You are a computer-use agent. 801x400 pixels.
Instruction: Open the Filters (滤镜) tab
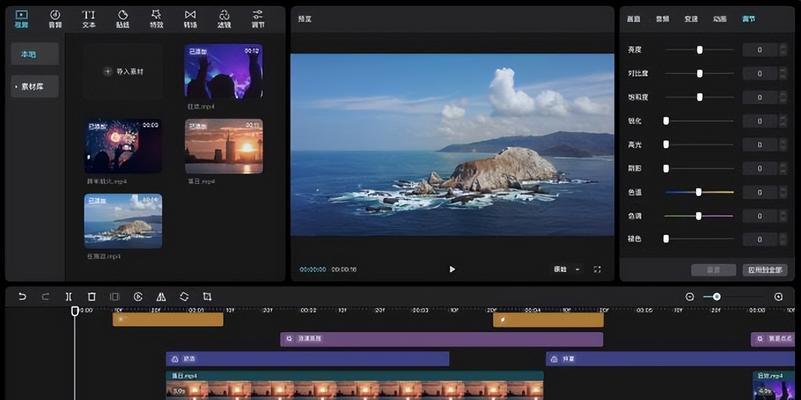pyautogui.click(x=224, y=19)
